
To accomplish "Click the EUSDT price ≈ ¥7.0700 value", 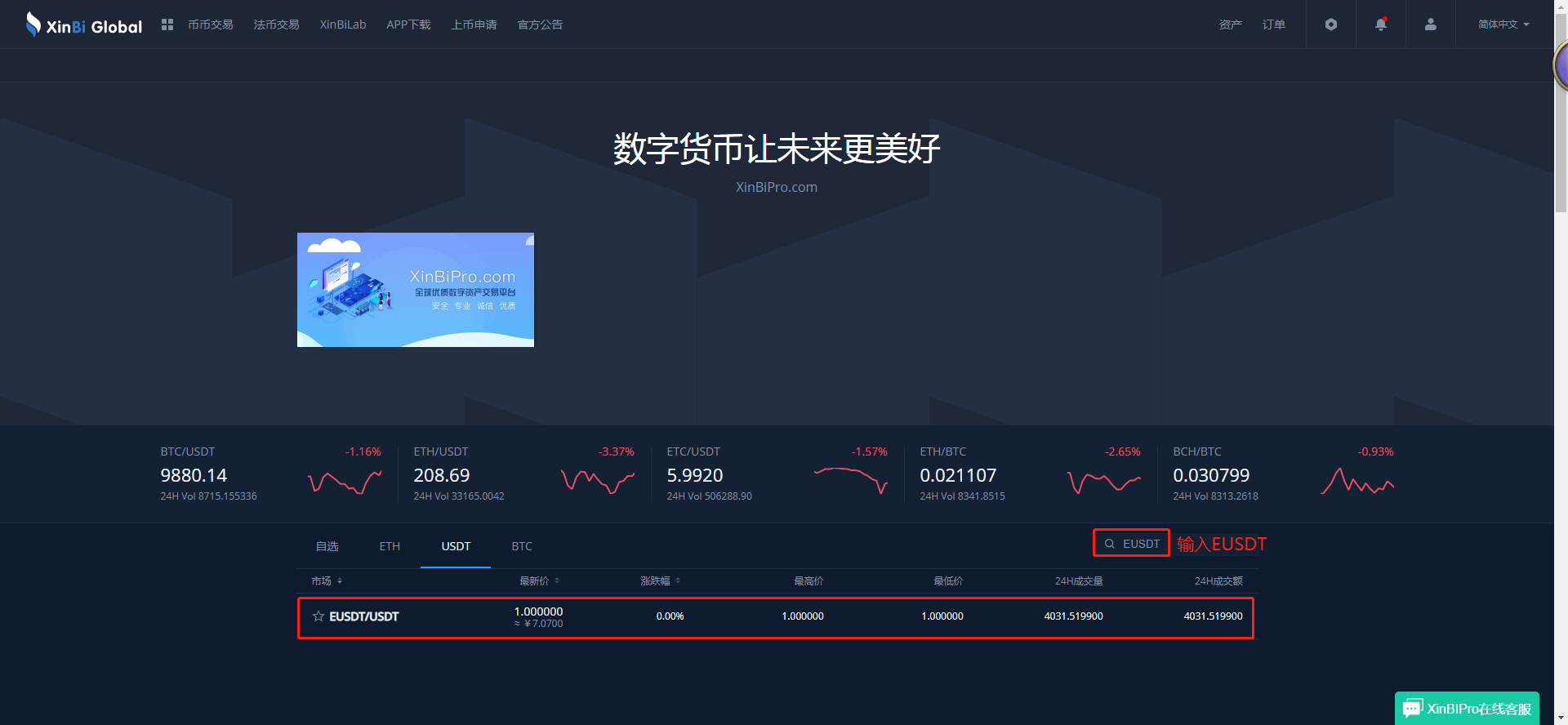I will click(538, 624).
